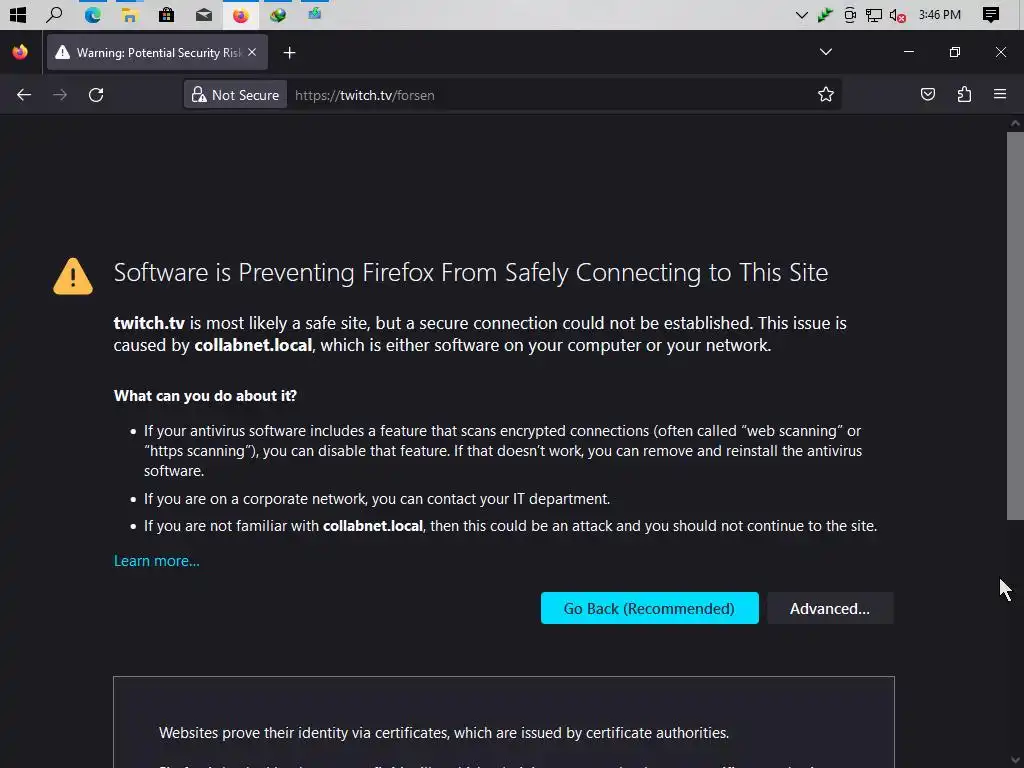Open the Windows Start menu

pyautogui.click(x=18, y=15)
